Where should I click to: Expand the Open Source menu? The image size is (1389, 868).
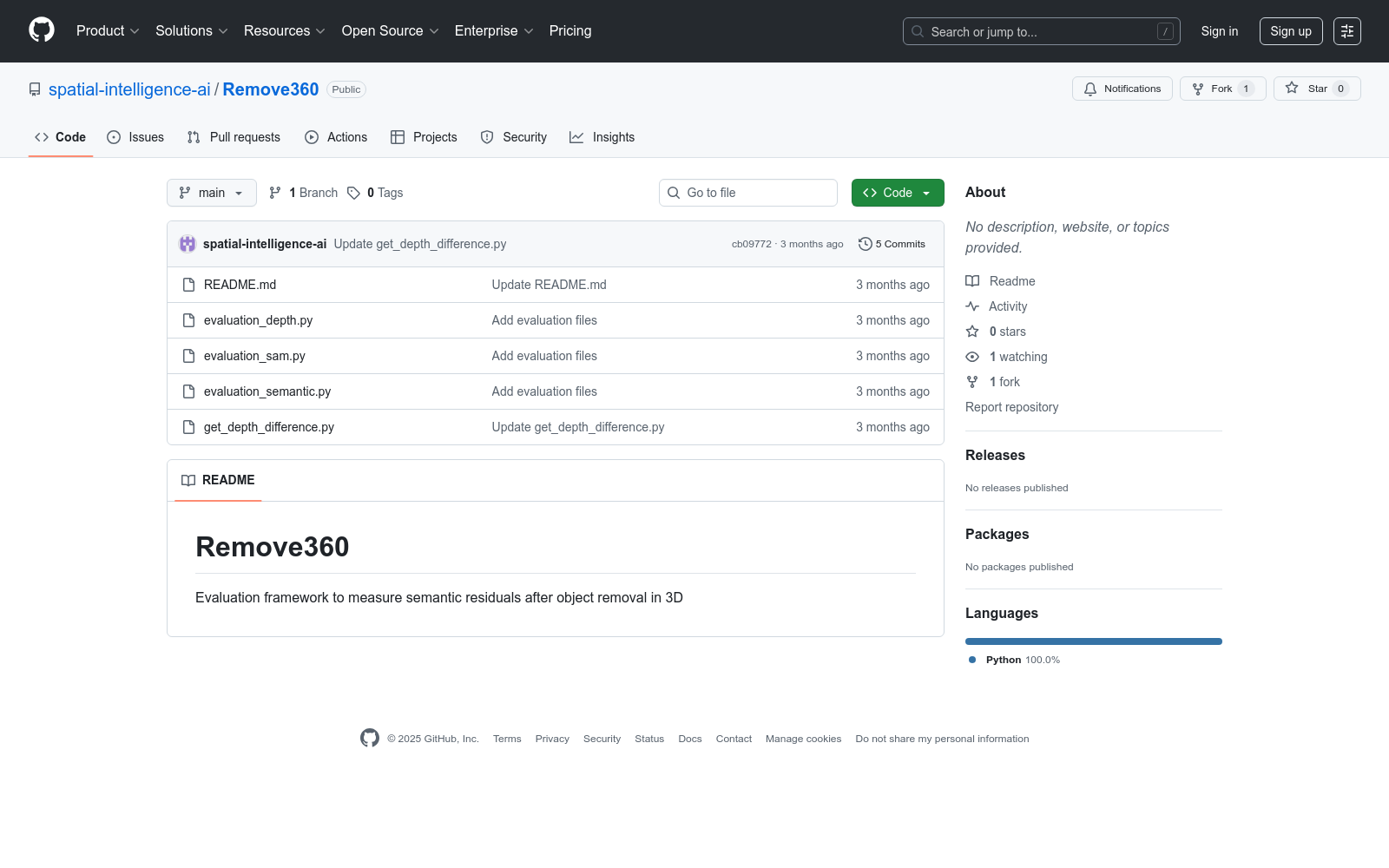391,30
